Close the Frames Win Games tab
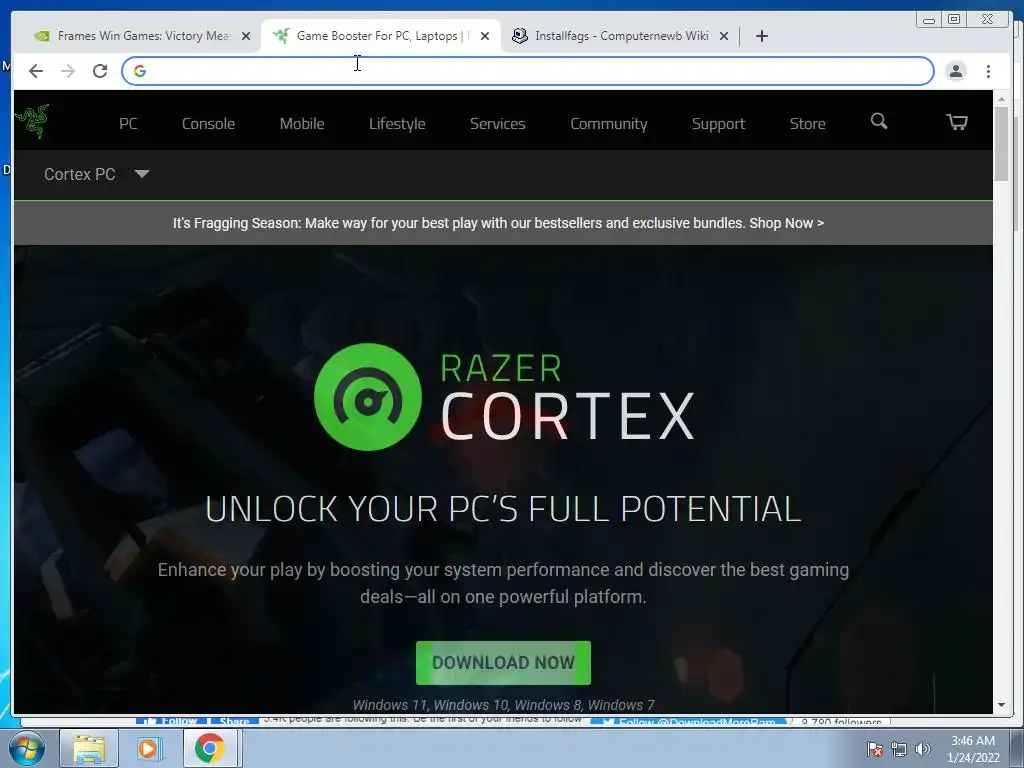 [x=246, y=36]
